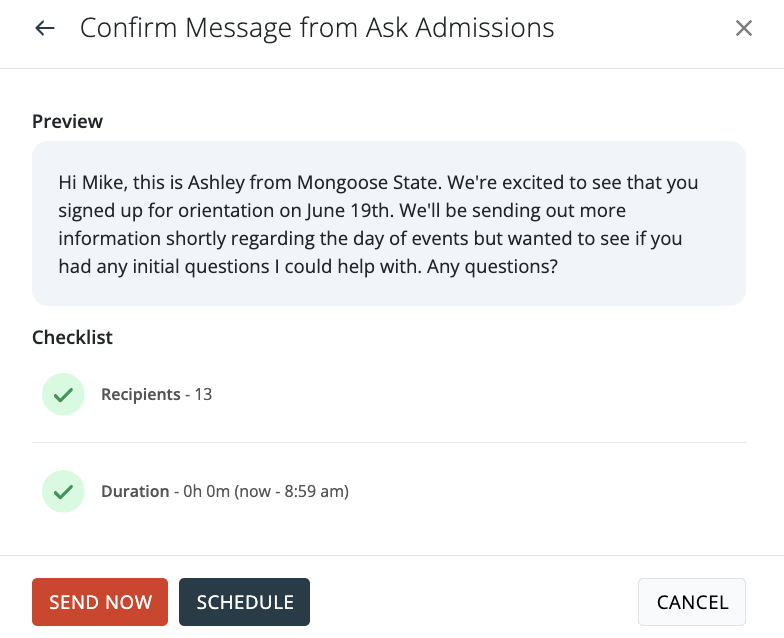Close the Confirm Message dialog
This screenshot has height=638, width=784.
click(x=744, y=28)
